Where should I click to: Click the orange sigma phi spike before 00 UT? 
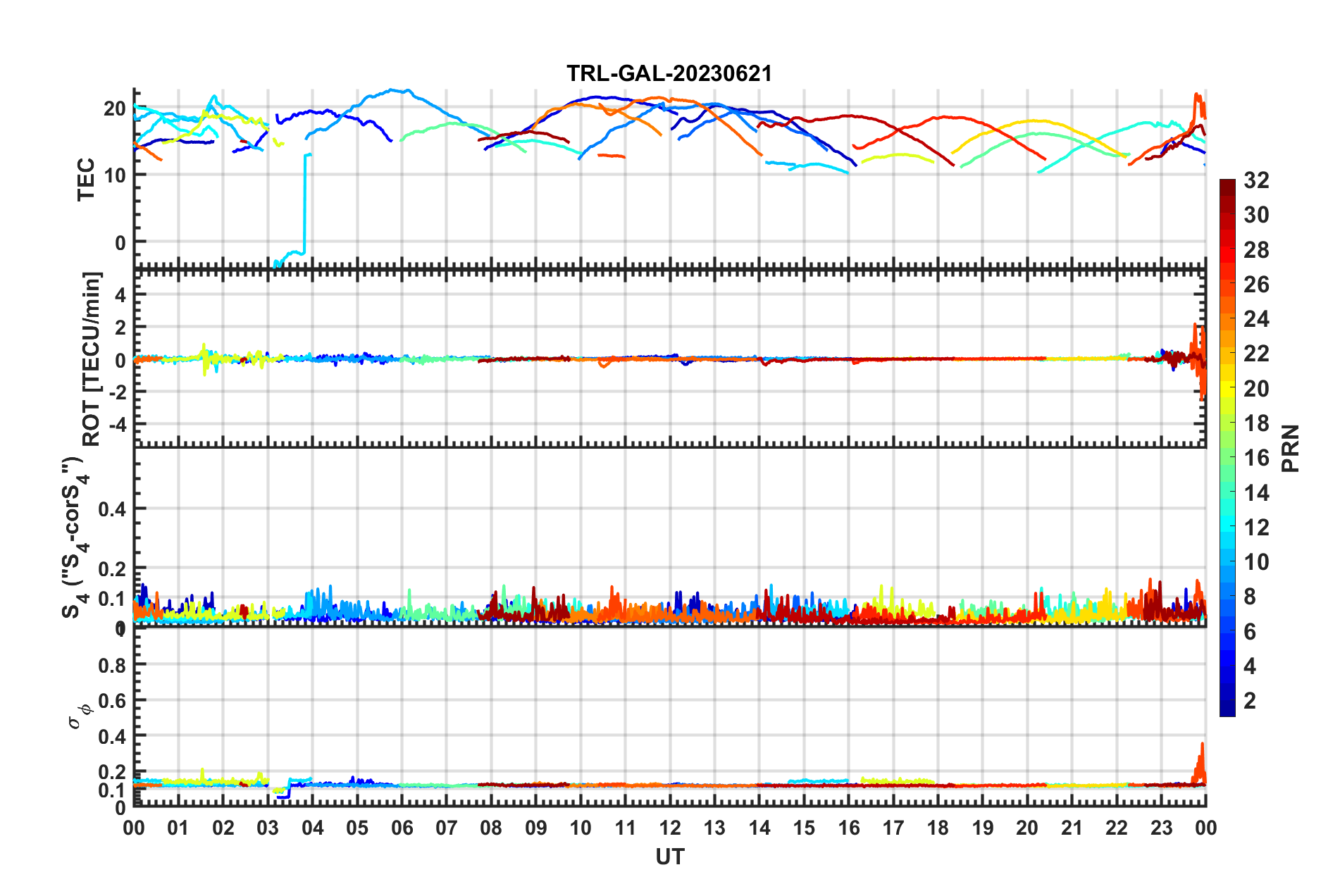pos(1200,763)
